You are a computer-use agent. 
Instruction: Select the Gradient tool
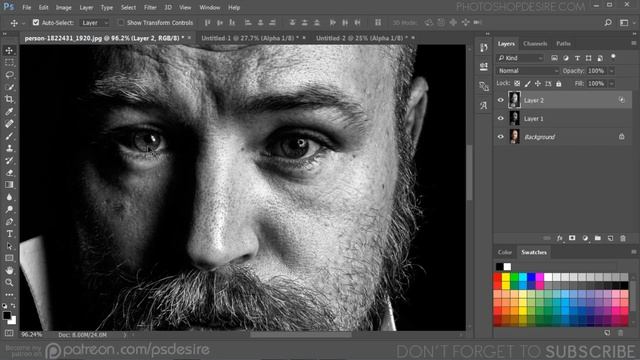coord(9,185)
